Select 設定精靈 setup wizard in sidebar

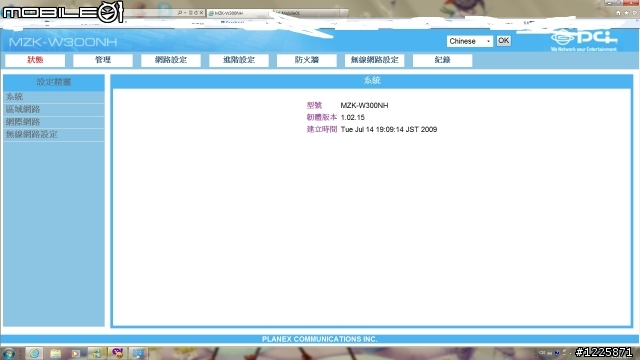tap(54, 82)
